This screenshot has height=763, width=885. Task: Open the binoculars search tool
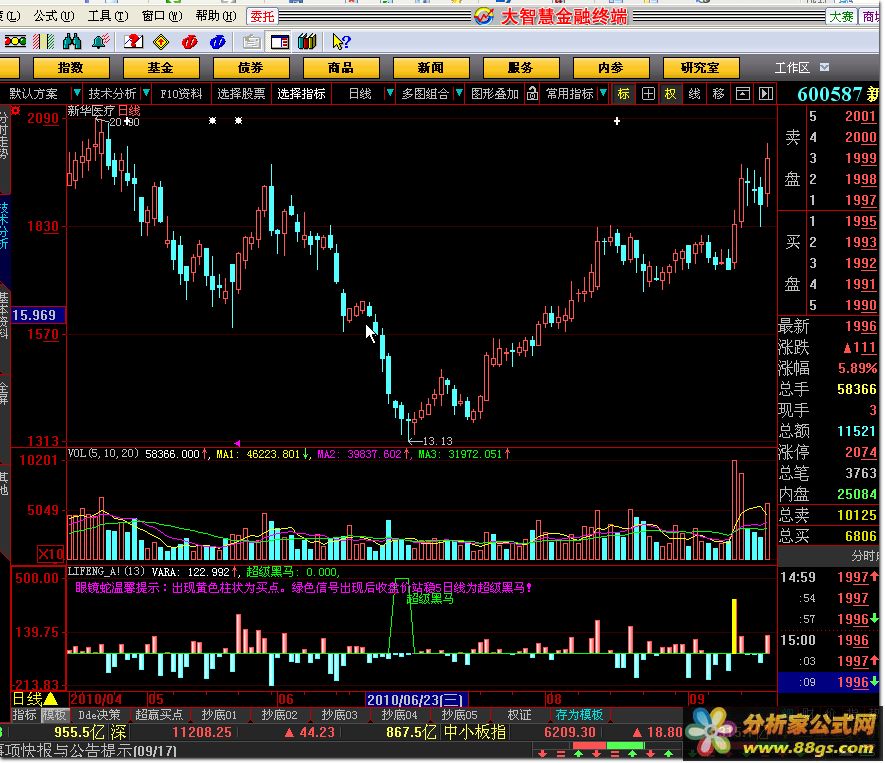click(x=72, y=41)
